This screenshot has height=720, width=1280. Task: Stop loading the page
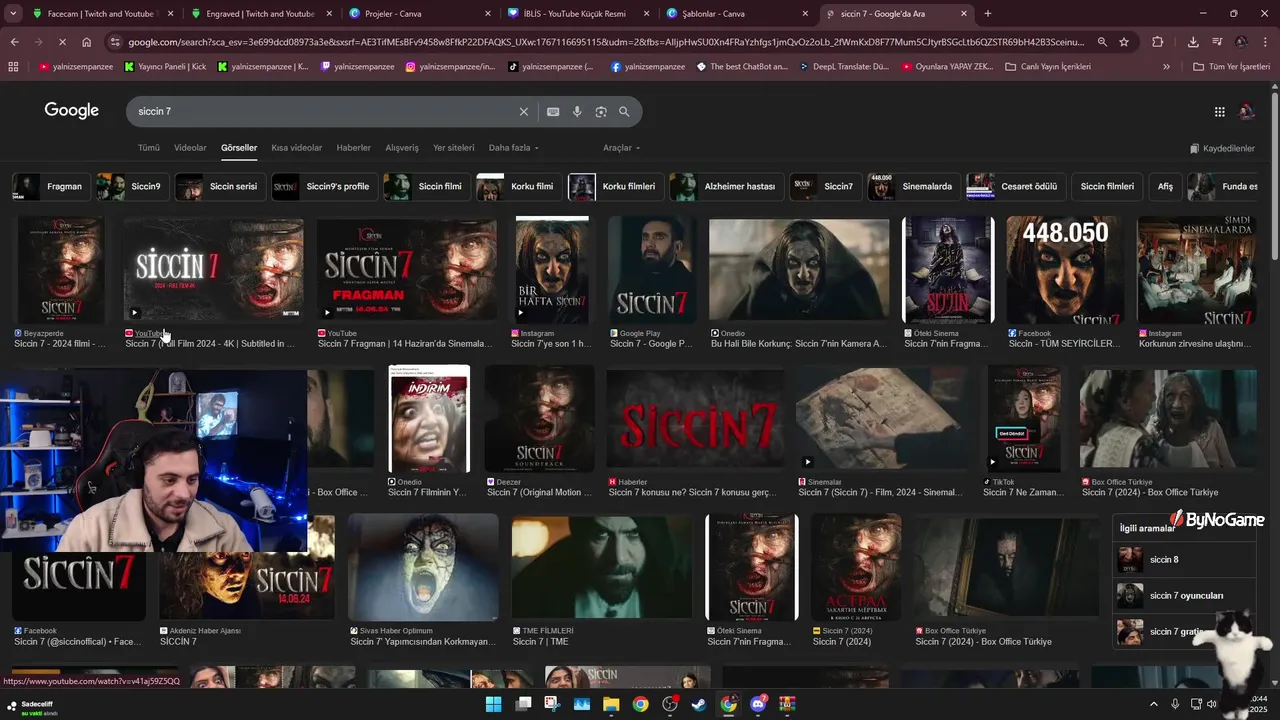point(62,42)
